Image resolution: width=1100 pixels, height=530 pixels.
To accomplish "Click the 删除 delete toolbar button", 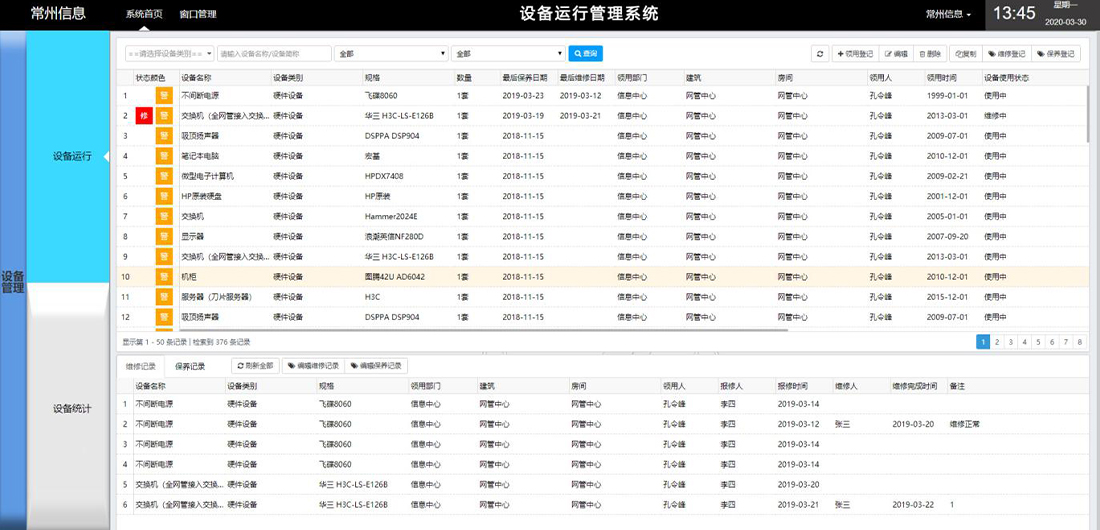I will (x=928, y=54).
